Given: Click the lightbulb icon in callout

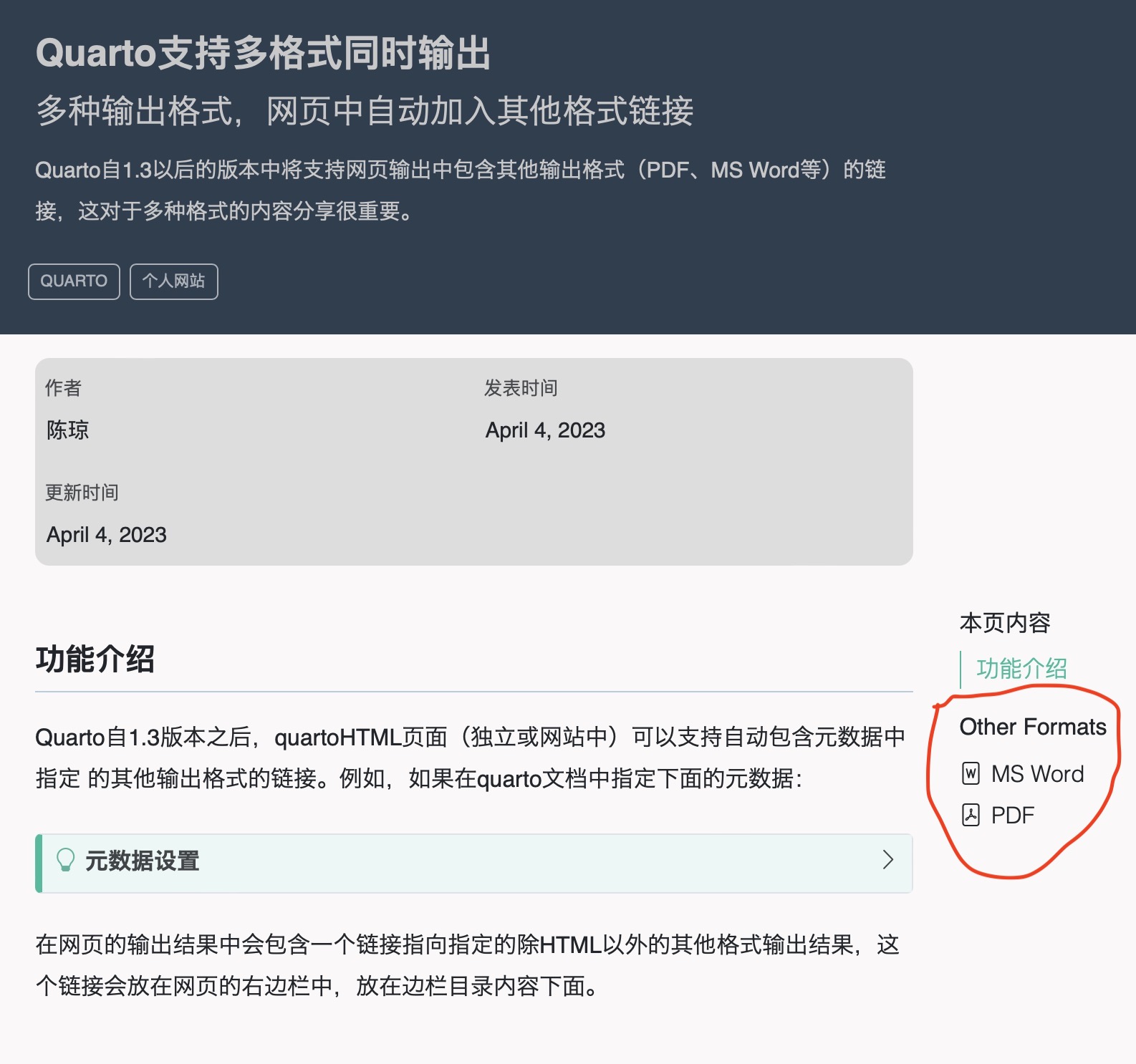Looking at the screenshot, I should tap(65, 860).
